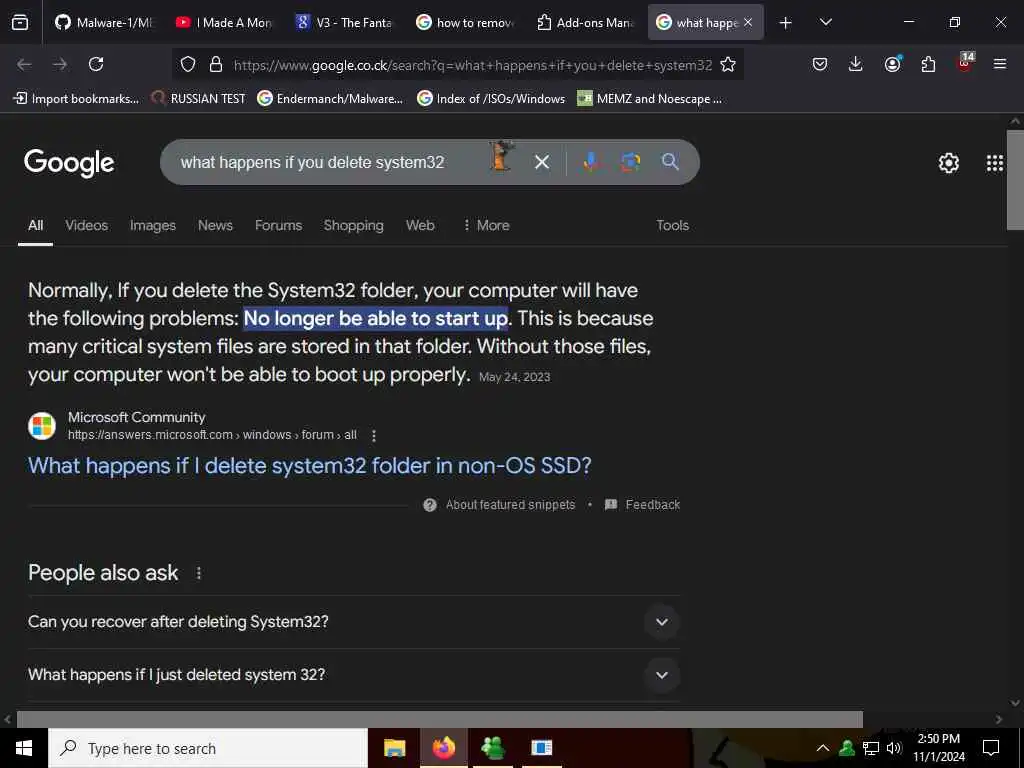Click the site padlock security icon
This screenshot has width=1024, height=768.
pos(216,64)
